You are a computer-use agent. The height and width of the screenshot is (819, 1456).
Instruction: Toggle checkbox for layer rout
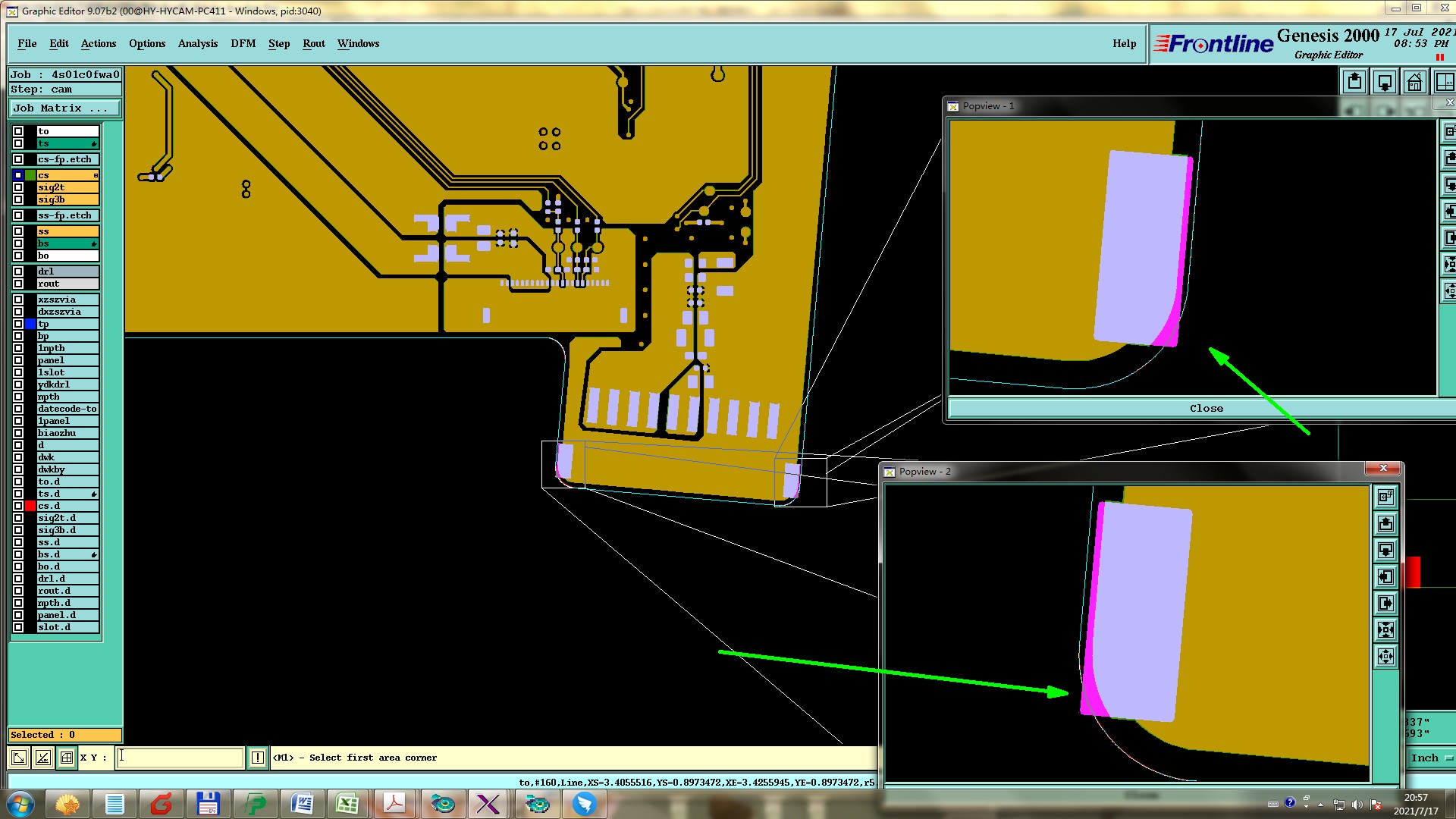click(18, 284)
